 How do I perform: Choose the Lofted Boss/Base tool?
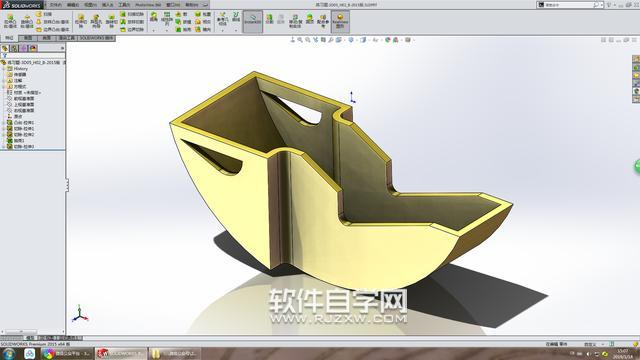(x=53, y=22)
